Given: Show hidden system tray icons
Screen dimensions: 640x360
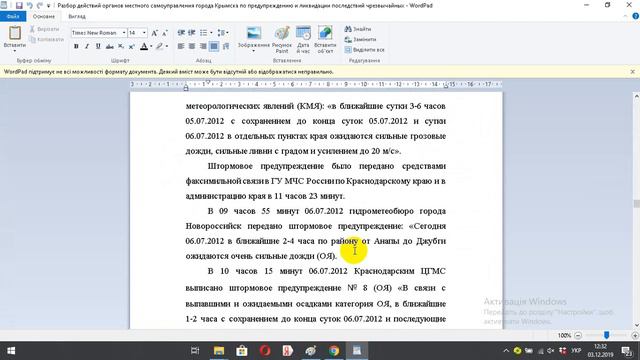Looking at the screenshot, I should pyautogui.click(x=506, y=351).
